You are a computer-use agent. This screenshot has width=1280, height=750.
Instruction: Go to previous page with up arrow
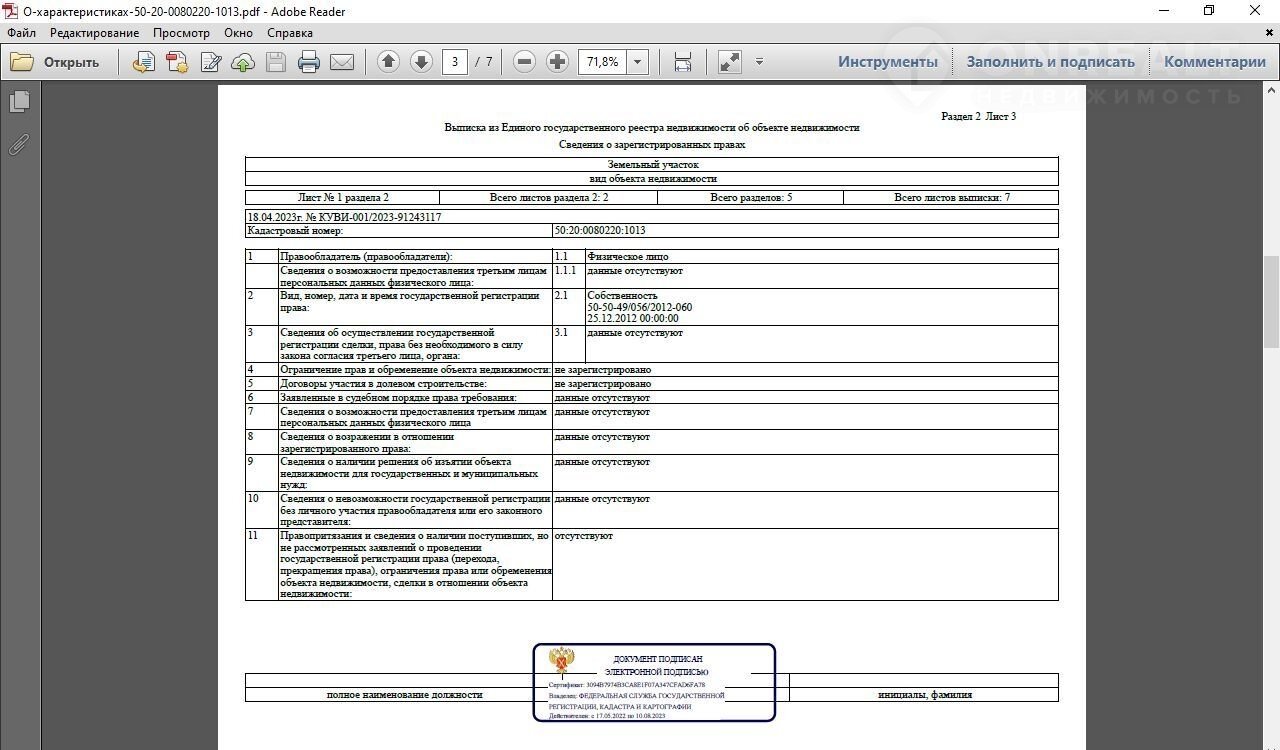[x=388, y=62]
